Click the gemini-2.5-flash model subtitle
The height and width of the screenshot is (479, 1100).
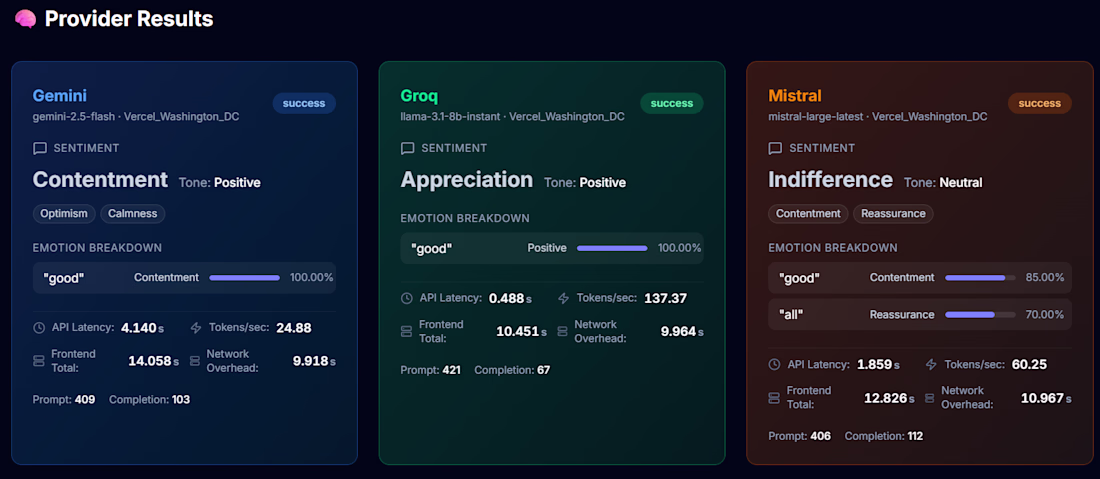tap(73, 116)
